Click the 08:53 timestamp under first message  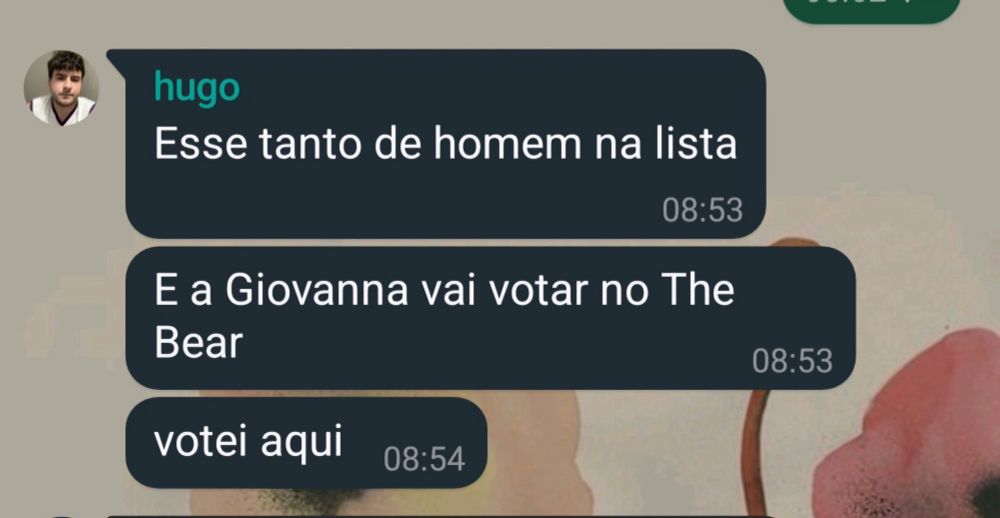coord(702,210)
